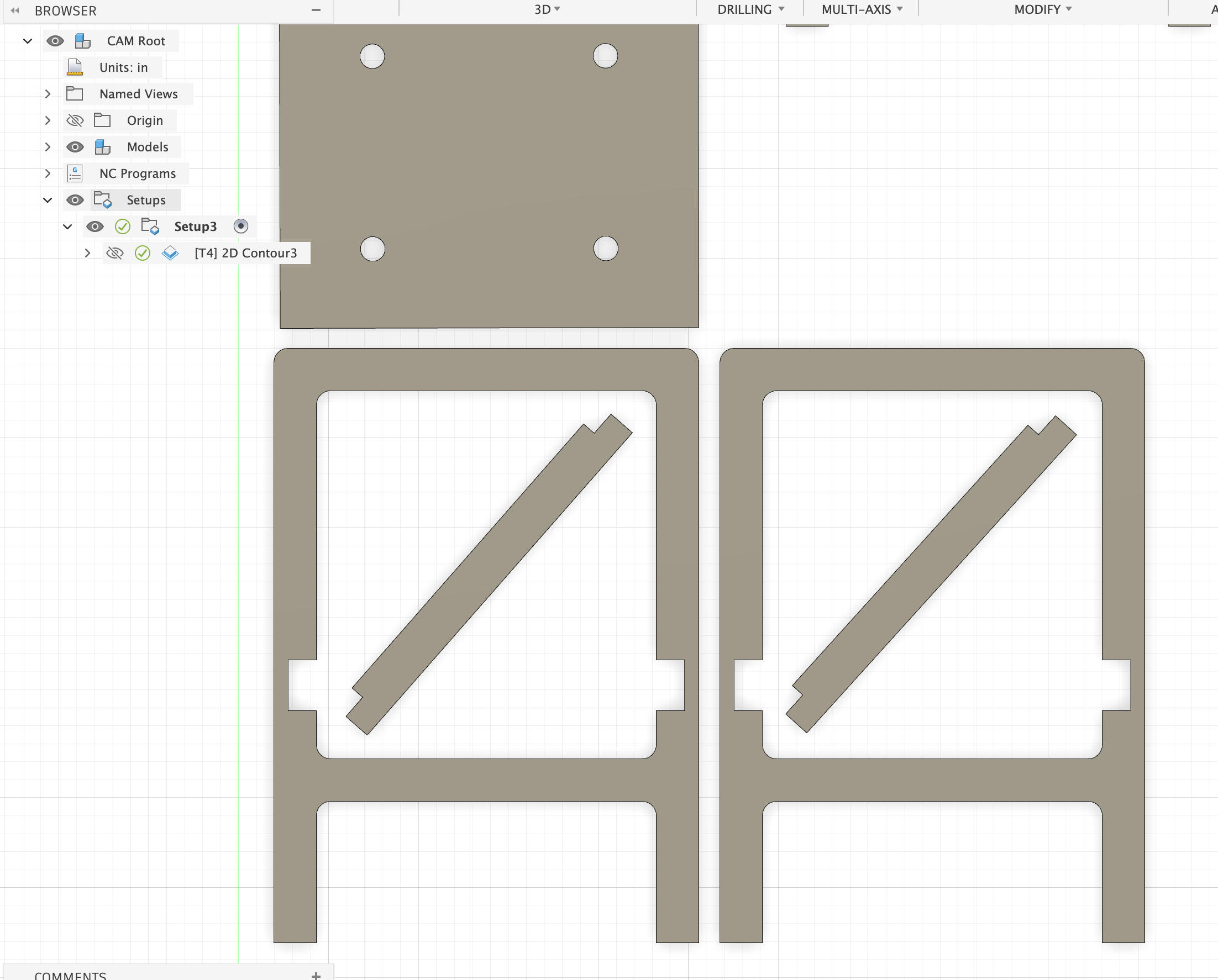Open the MODIFY toolbar menu

1042,9
